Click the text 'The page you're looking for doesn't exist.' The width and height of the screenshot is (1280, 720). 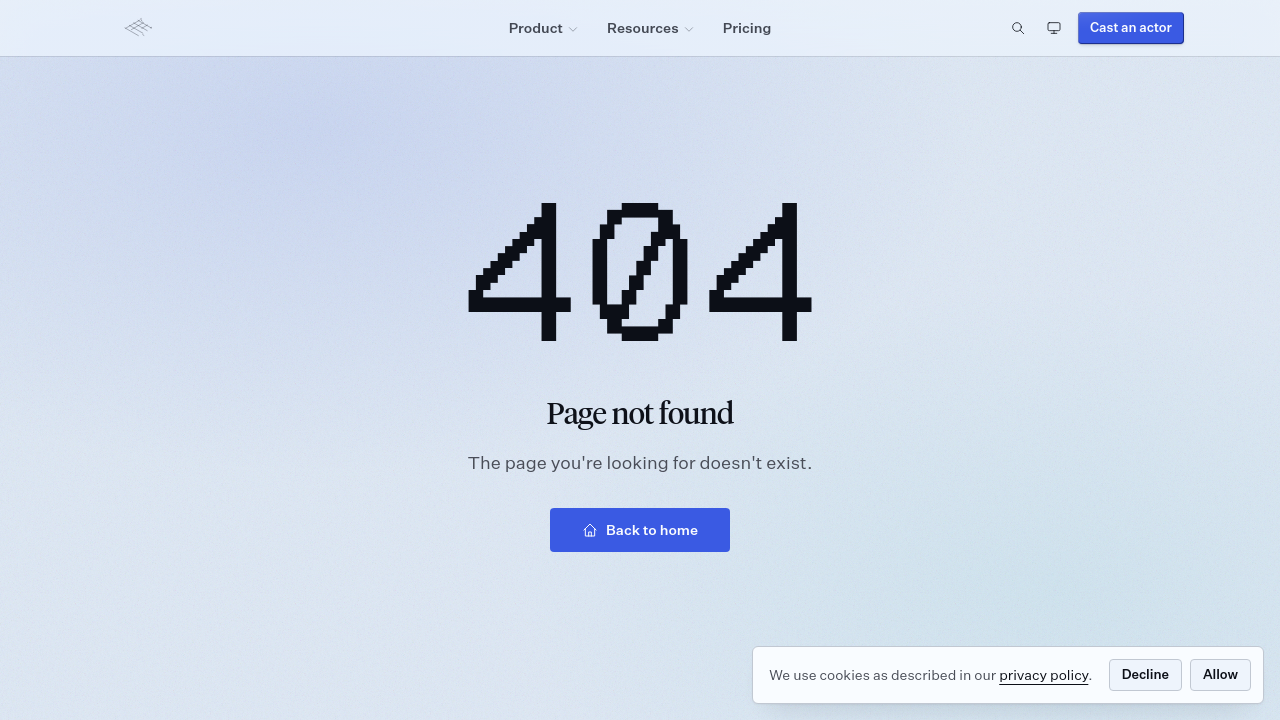pyautogui.click(x=640, y=463)
